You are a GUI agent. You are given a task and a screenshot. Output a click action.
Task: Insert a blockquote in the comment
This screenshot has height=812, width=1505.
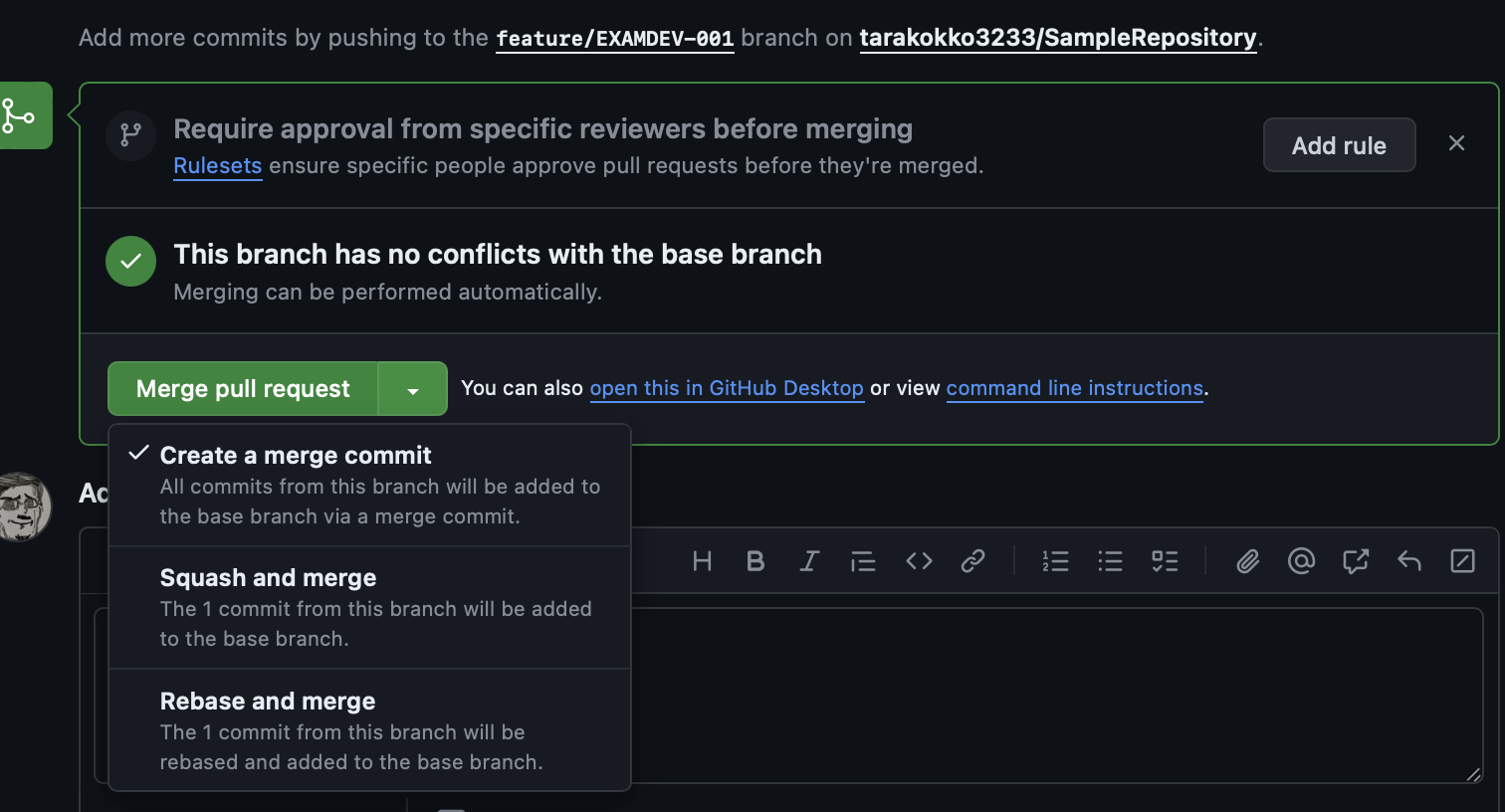862,560
